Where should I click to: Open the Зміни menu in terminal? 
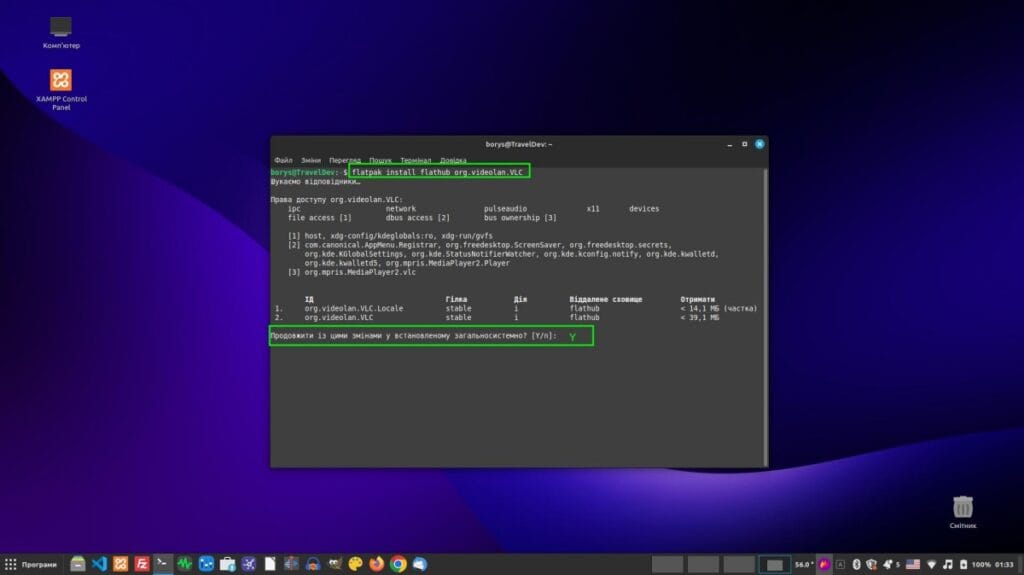pos(311,160)
